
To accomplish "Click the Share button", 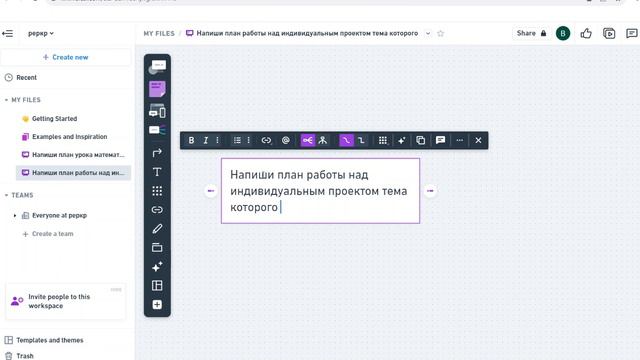I will point(531,33).
